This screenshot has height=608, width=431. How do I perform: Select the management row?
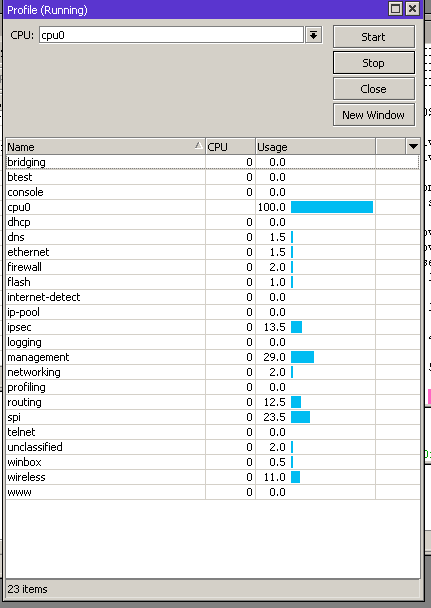point(213,357)
